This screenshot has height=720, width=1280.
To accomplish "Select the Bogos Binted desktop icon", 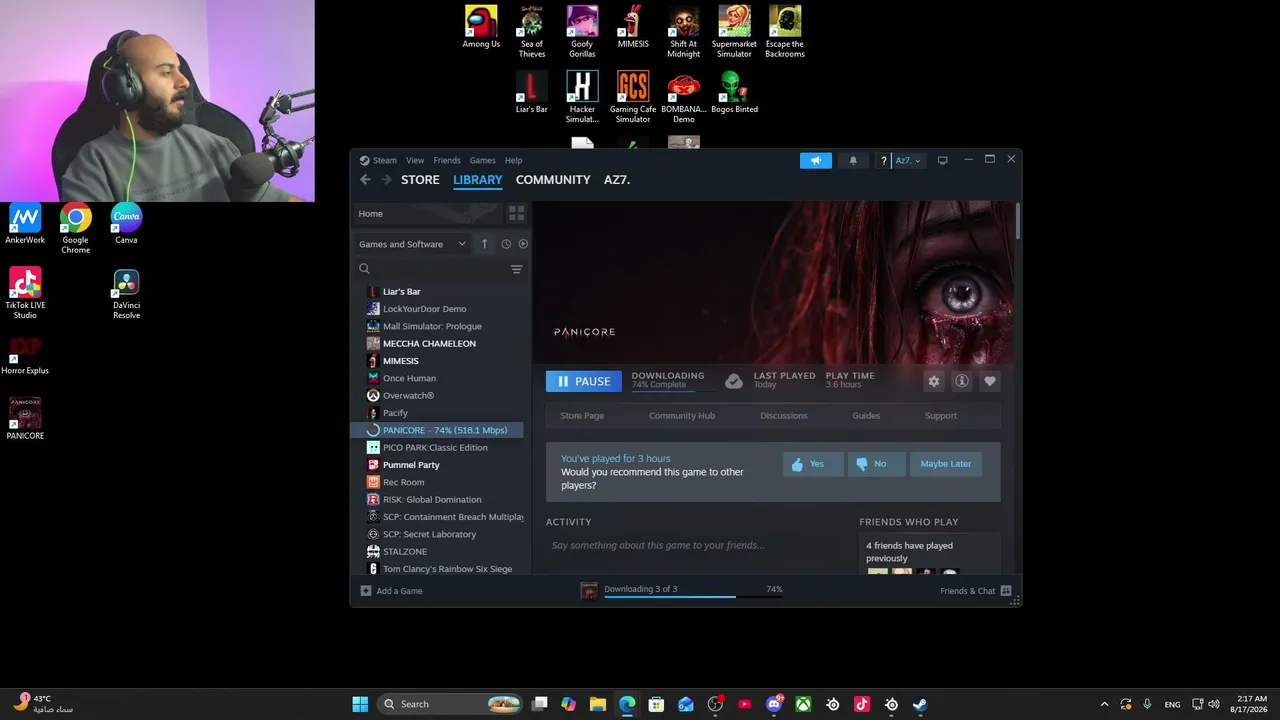I will pos(734,92).
